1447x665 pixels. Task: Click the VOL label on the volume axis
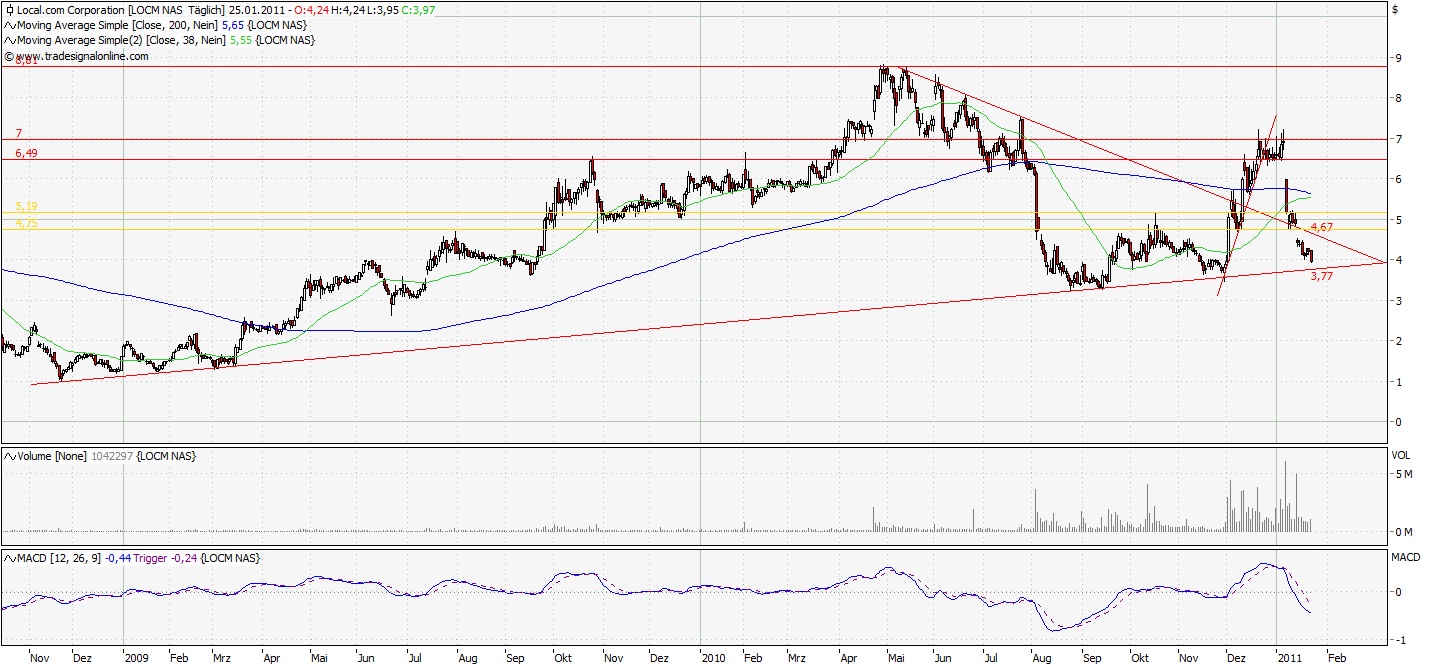click(x=1400, y=455)
